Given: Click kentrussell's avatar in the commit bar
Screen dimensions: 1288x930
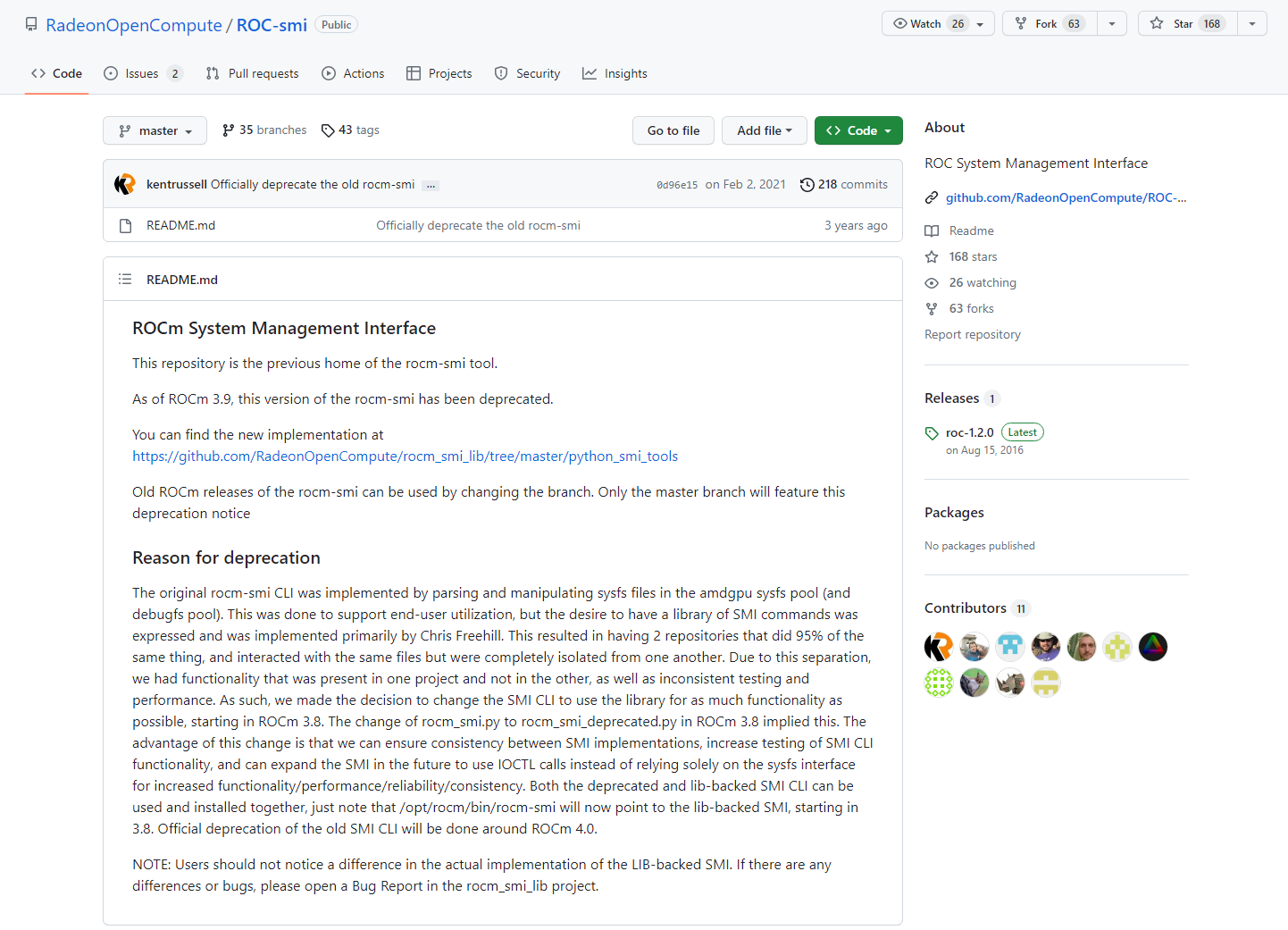Looking at the screenshot, I should pyautogui.click(x=125, y=185).
